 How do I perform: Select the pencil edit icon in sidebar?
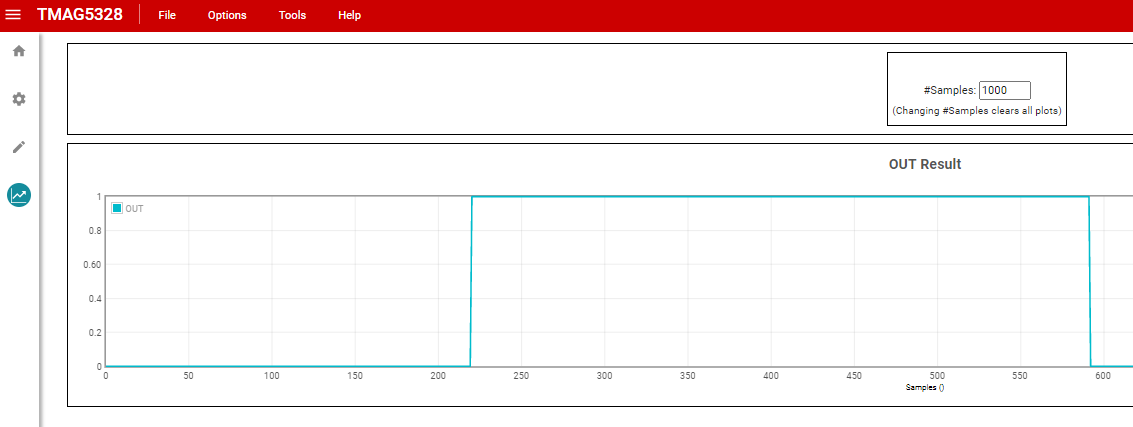[x=19, y=147]
